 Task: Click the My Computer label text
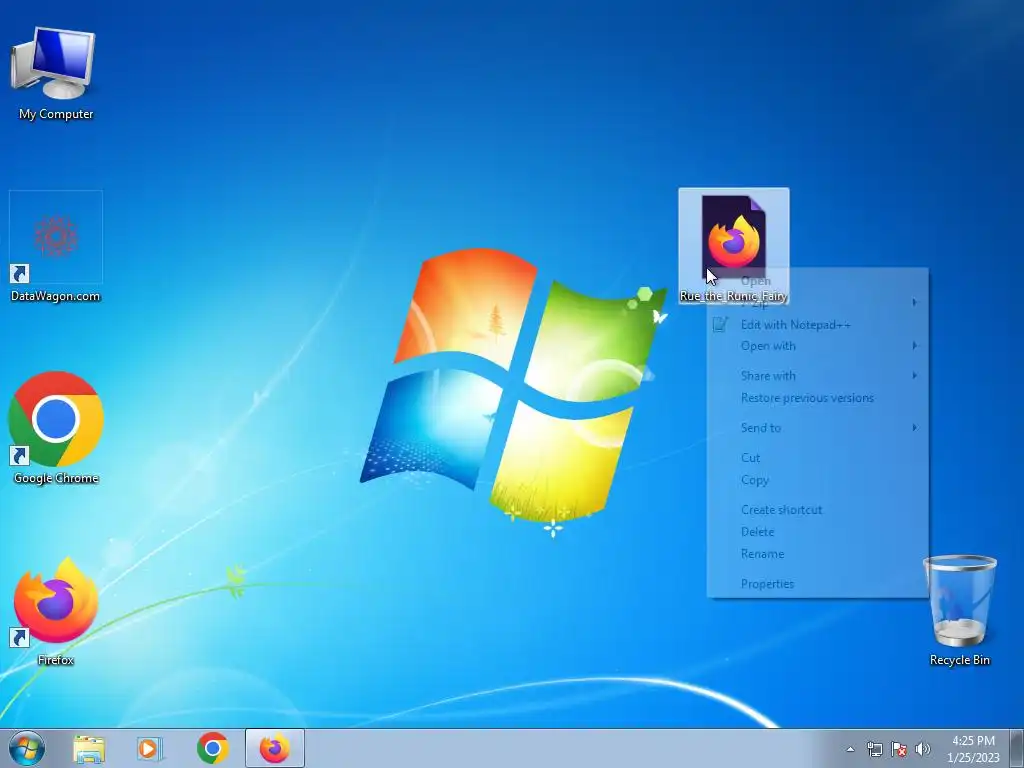56,114
